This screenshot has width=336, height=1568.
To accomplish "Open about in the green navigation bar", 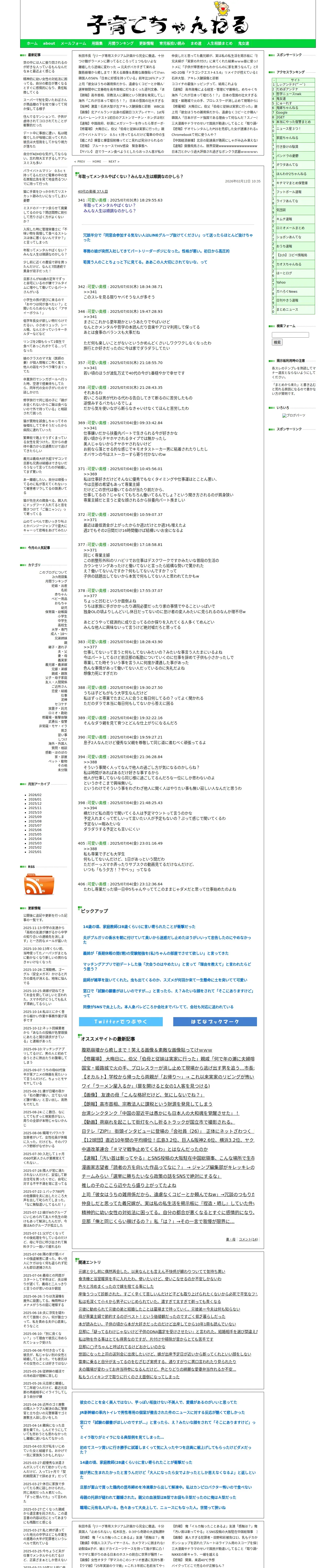I will point(49,43).
